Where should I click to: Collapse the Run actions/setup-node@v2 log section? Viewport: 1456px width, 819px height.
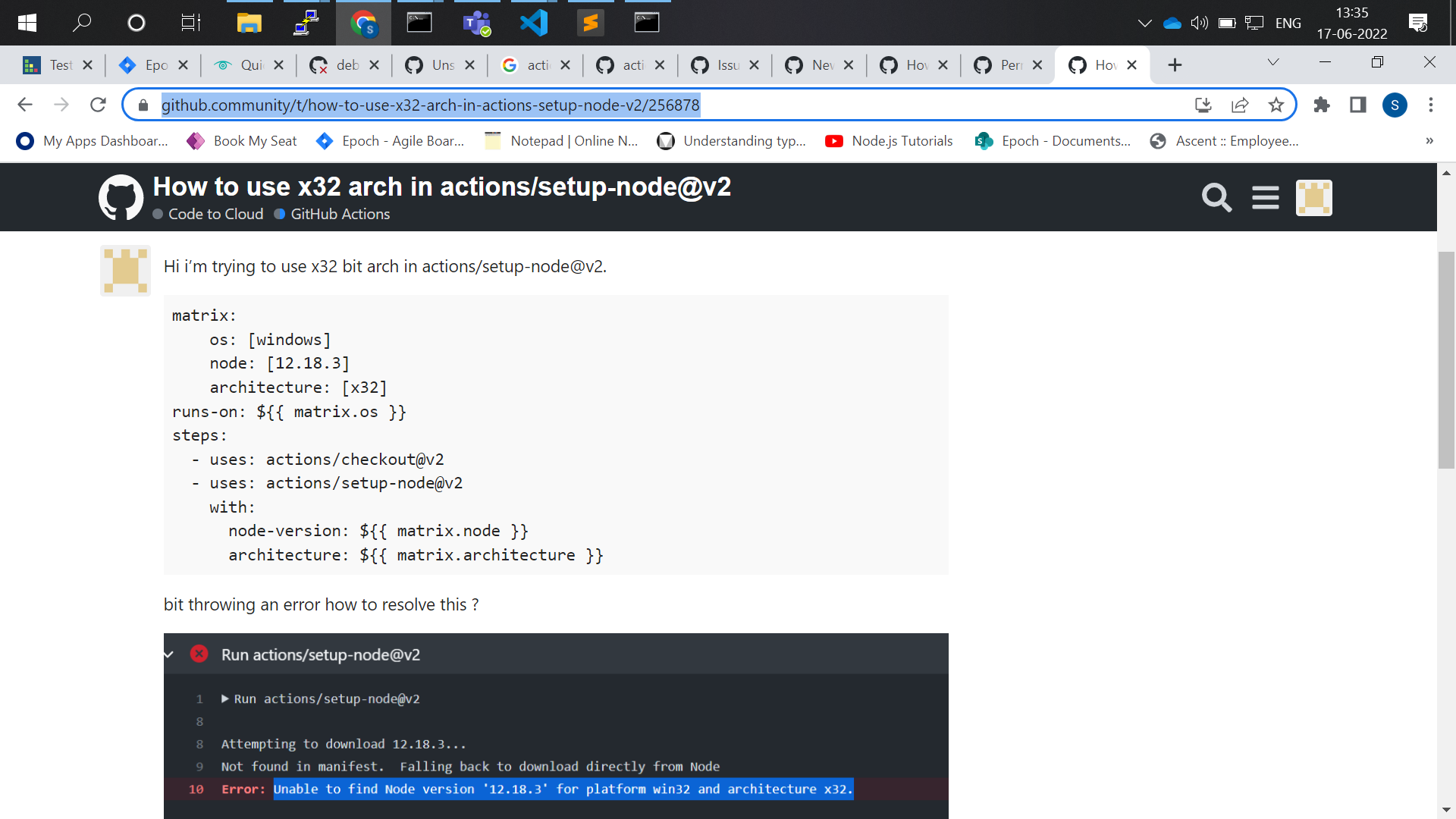(x=169, y=654)
